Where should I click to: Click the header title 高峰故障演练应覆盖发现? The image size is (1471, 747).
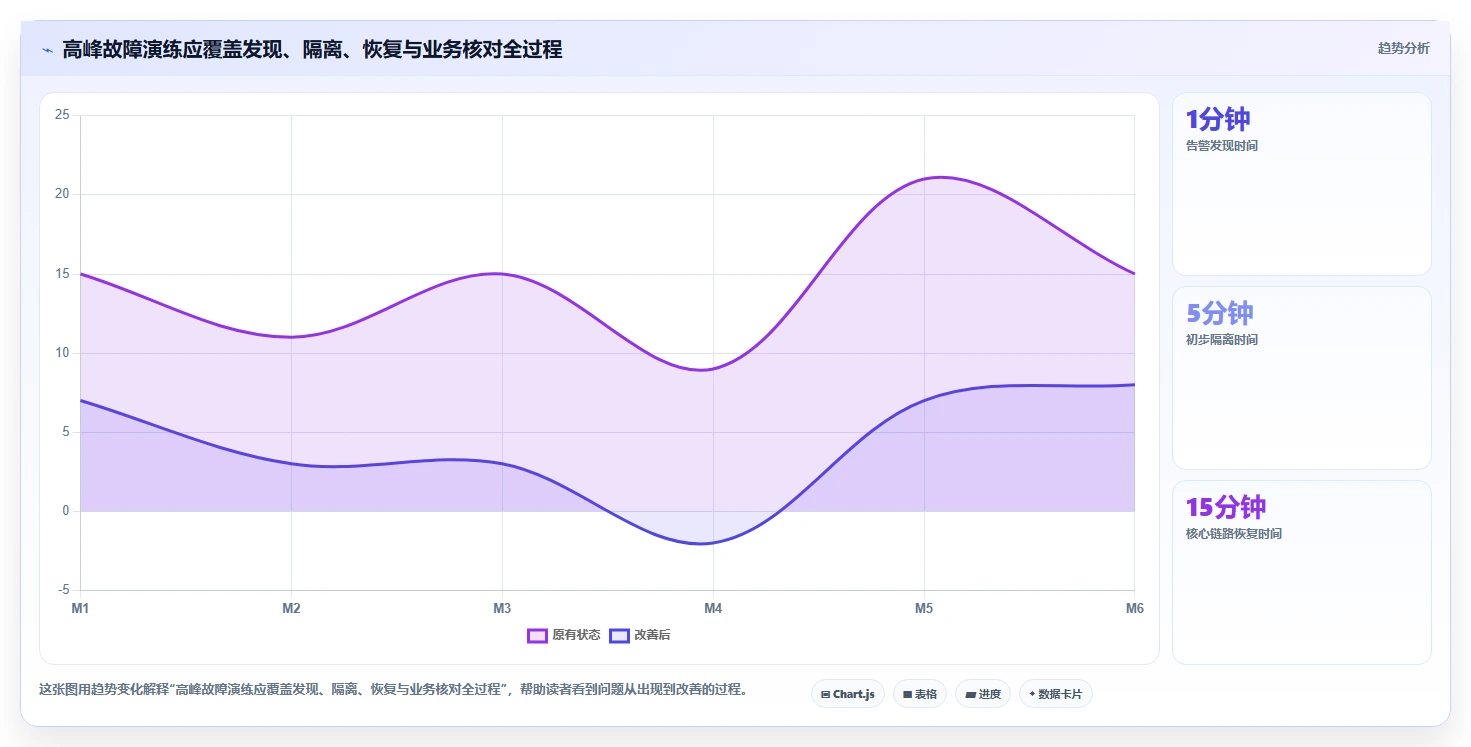pyautogui.click(x=312, y=49)
